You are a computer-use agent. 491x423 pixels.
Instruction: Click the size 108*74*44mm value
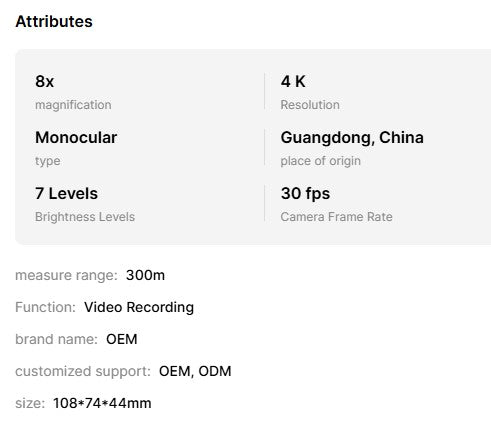[102, 403]
